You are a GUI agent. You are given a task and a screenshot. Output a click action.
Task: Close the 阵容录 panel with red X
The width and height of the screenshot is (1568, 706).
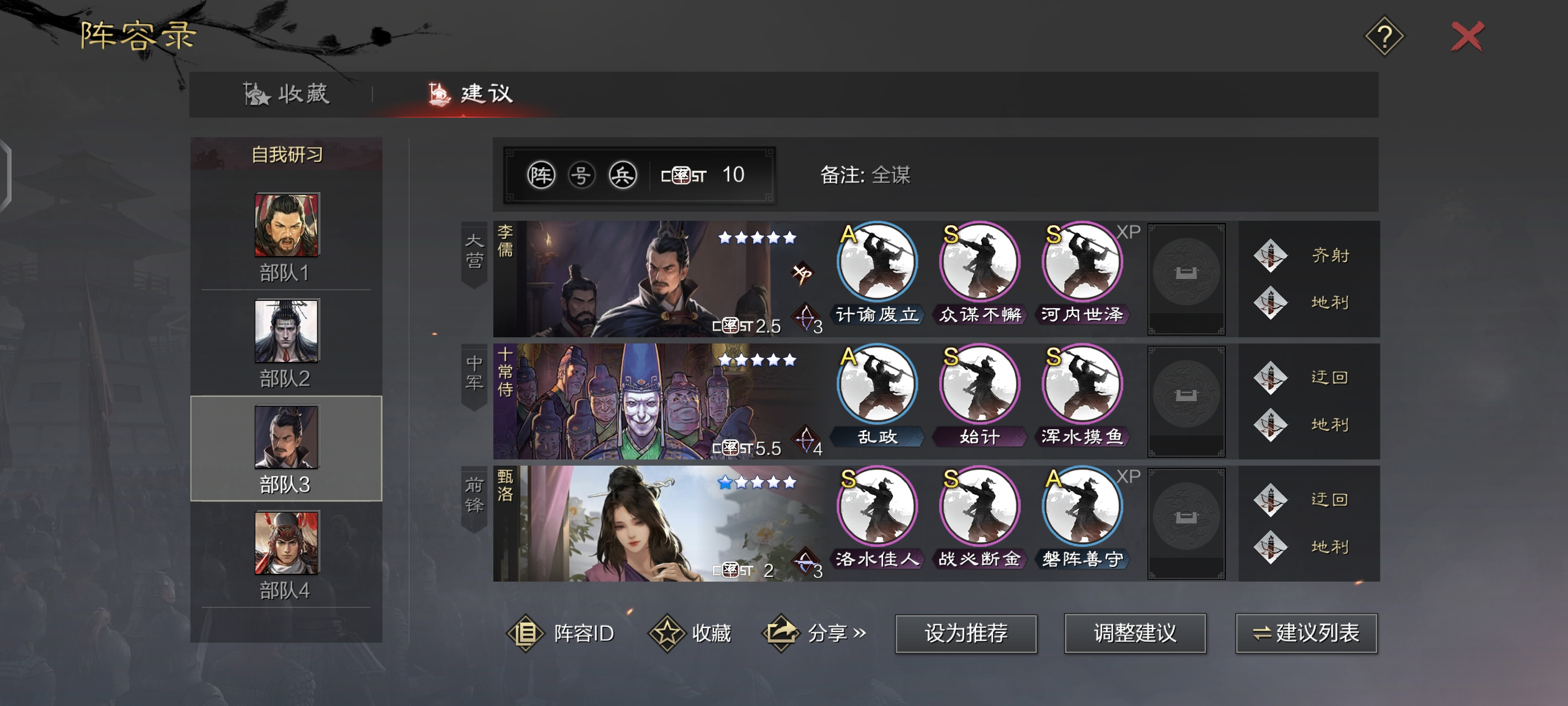(1467, 36)
